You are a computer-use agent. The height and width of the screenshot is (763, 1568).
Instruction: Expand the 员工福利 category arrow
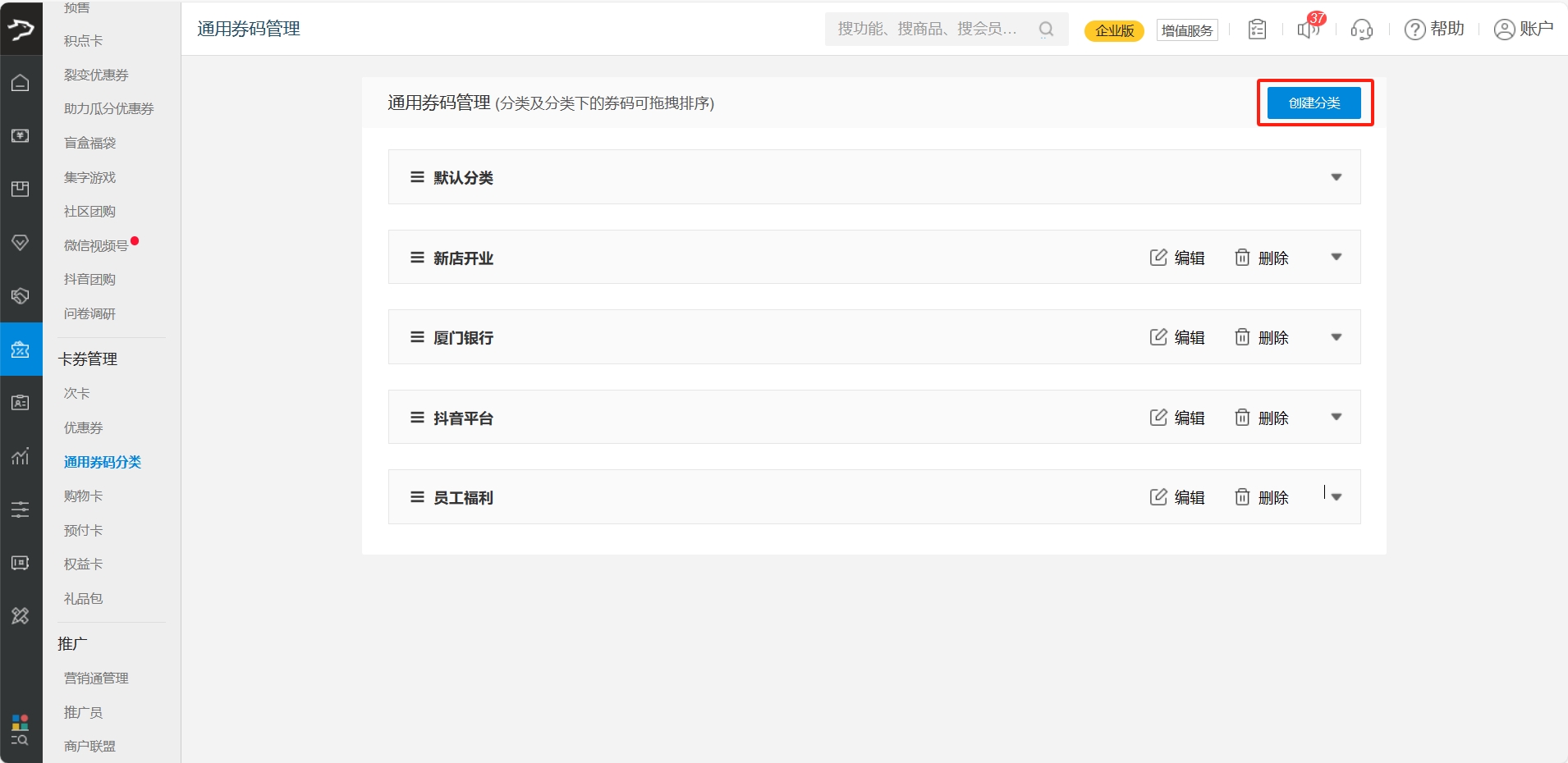pos(1336,497)
